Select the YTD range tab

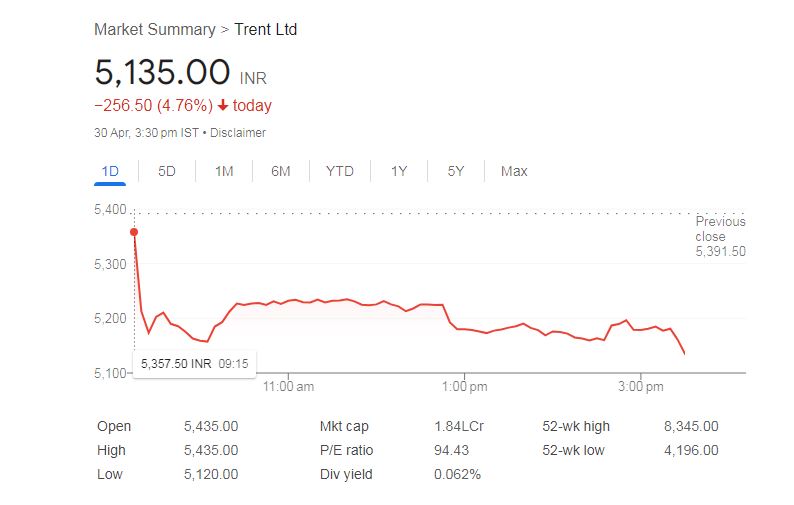pos(340,171)
